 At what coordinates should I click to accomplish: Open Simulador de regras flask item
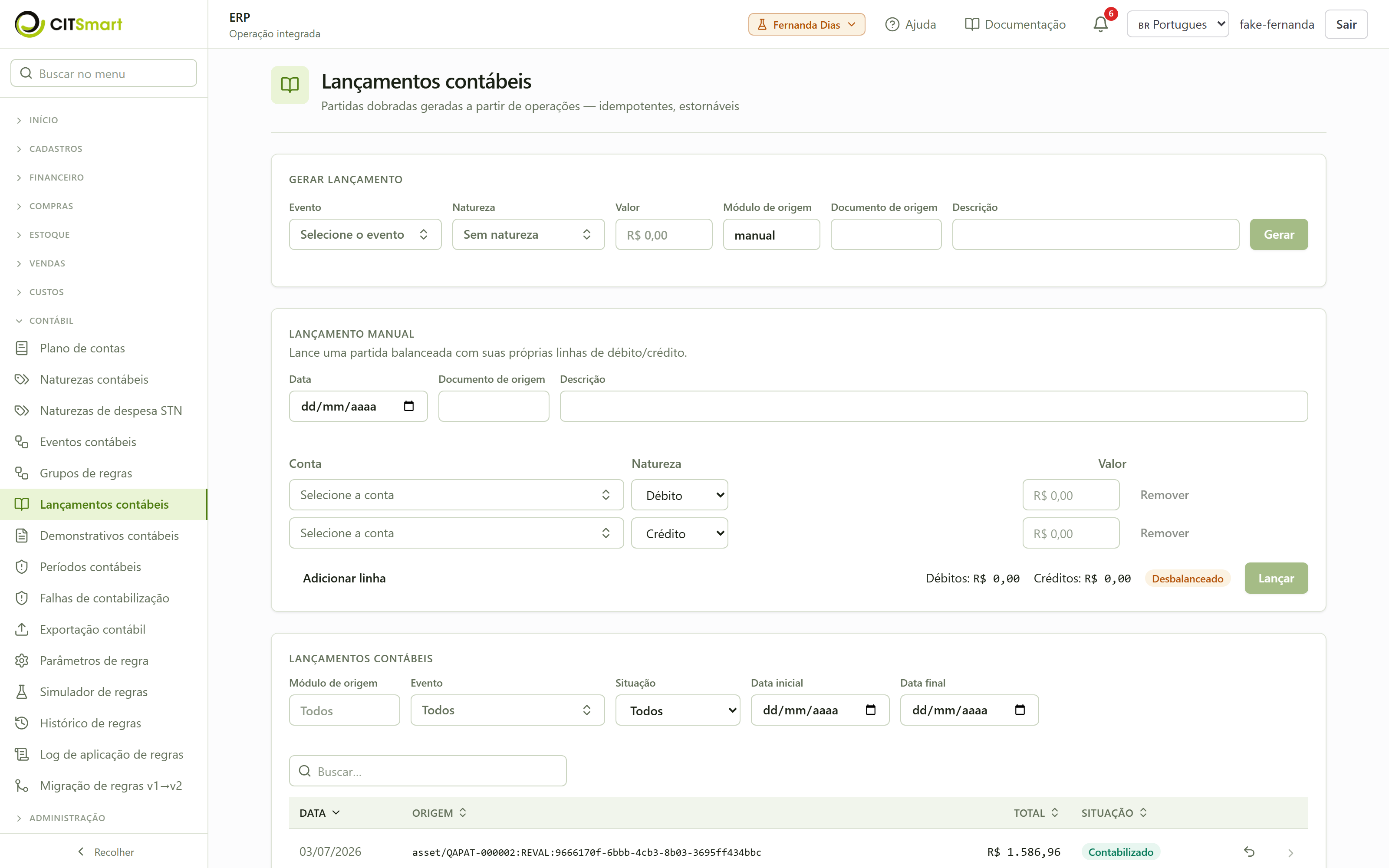click(104, 692)
